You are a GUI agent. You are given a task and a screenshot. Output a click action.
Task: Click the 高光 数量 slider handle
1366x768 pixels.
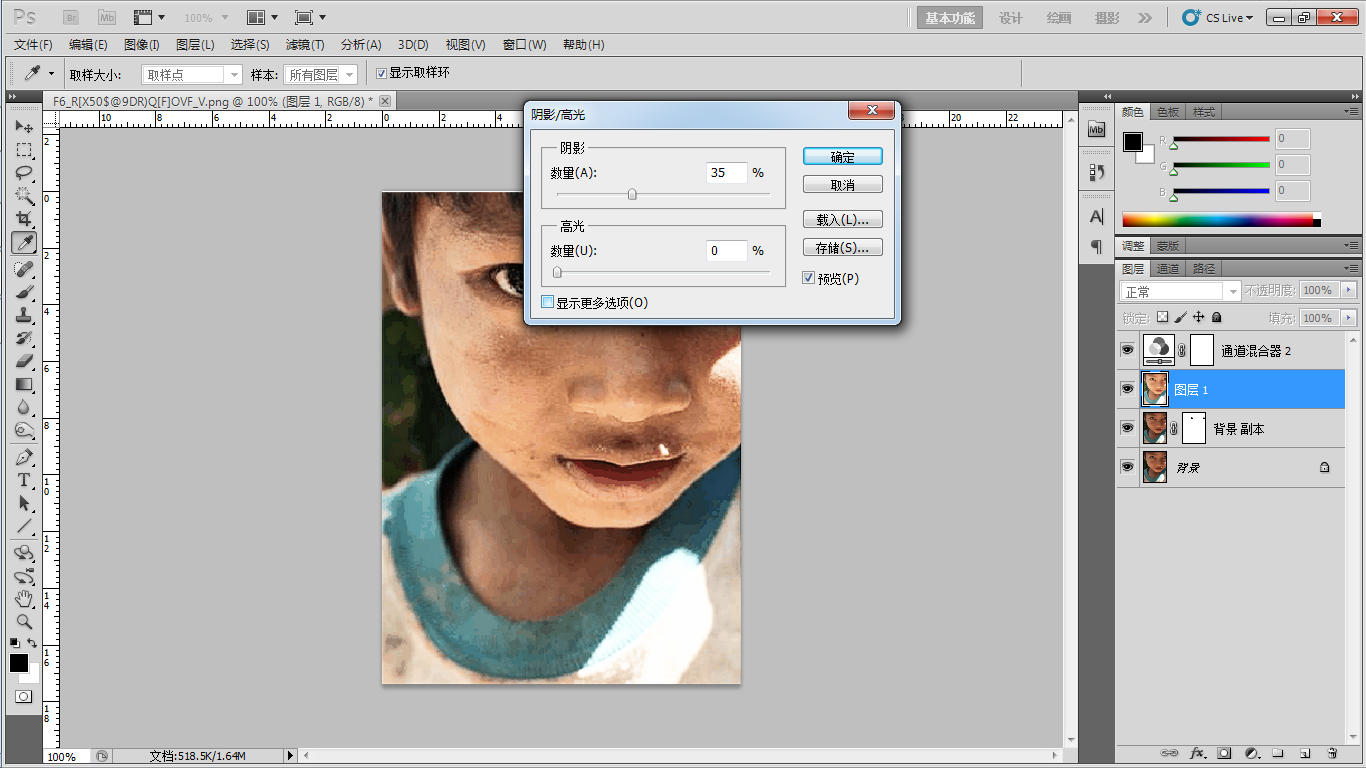[x=557, y=272]
